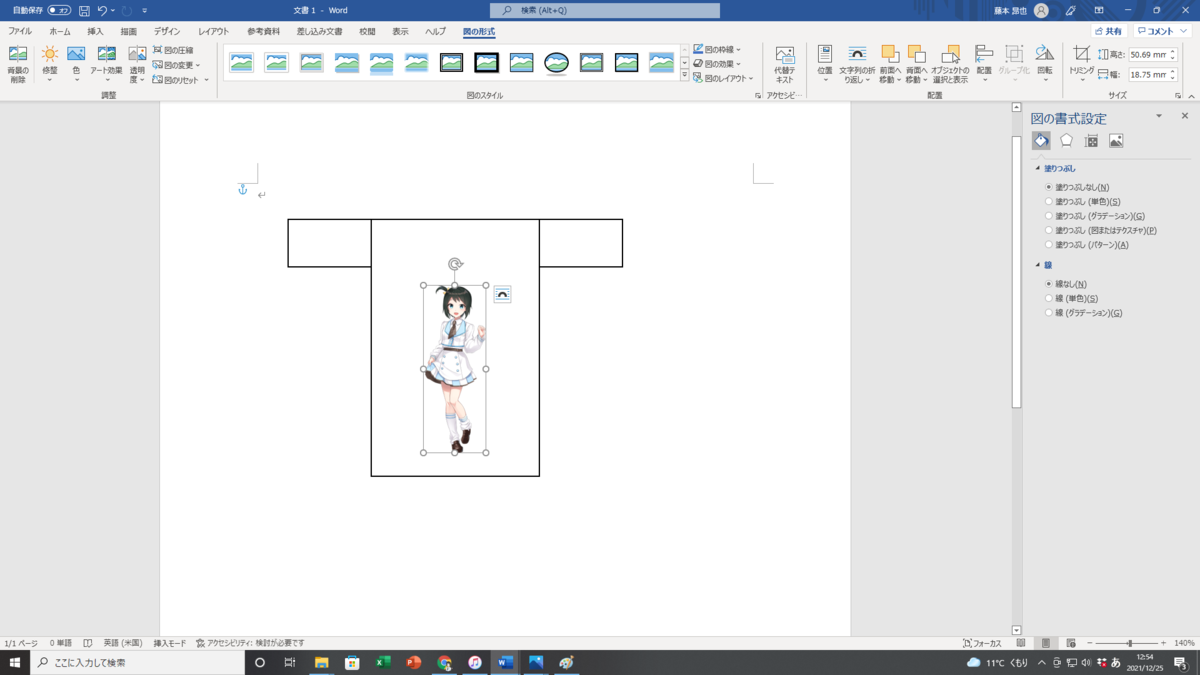Click 背面へ移動 (Send Backward)
The width and height of the screenshot is (1200, 675).
coord(916,64)
